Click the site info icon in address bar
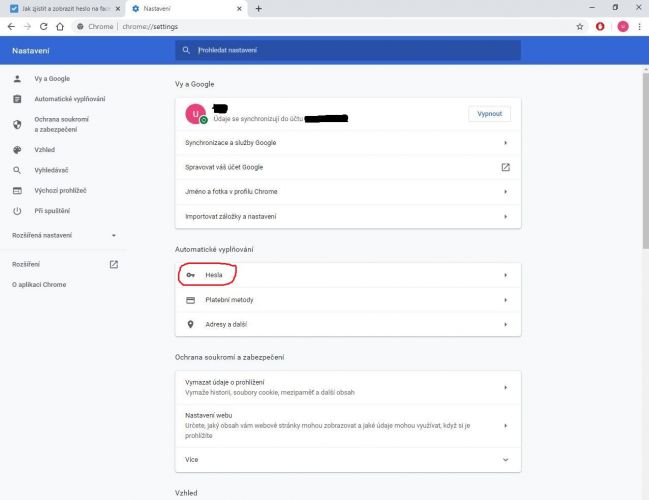Viewport: 649px width, 500px height. click(80, 26)
